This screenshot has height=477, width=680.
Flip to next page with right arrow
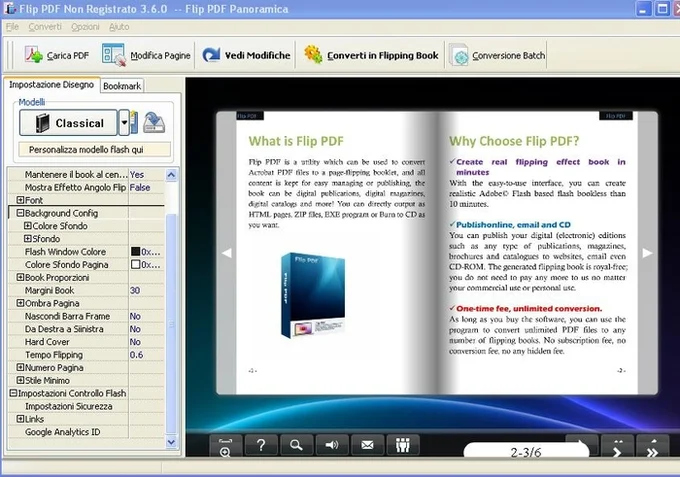pyautogui.click(x=647, y=253)
